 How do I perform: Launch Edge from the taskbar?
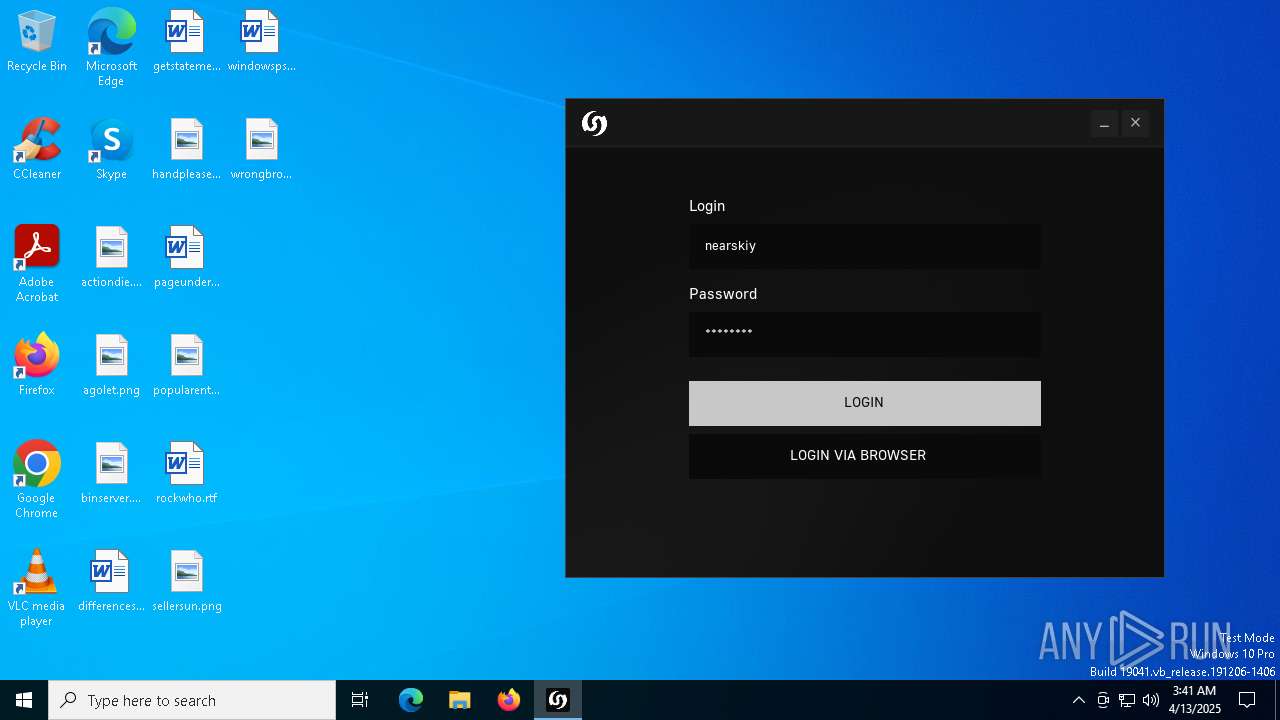[411, 700]
